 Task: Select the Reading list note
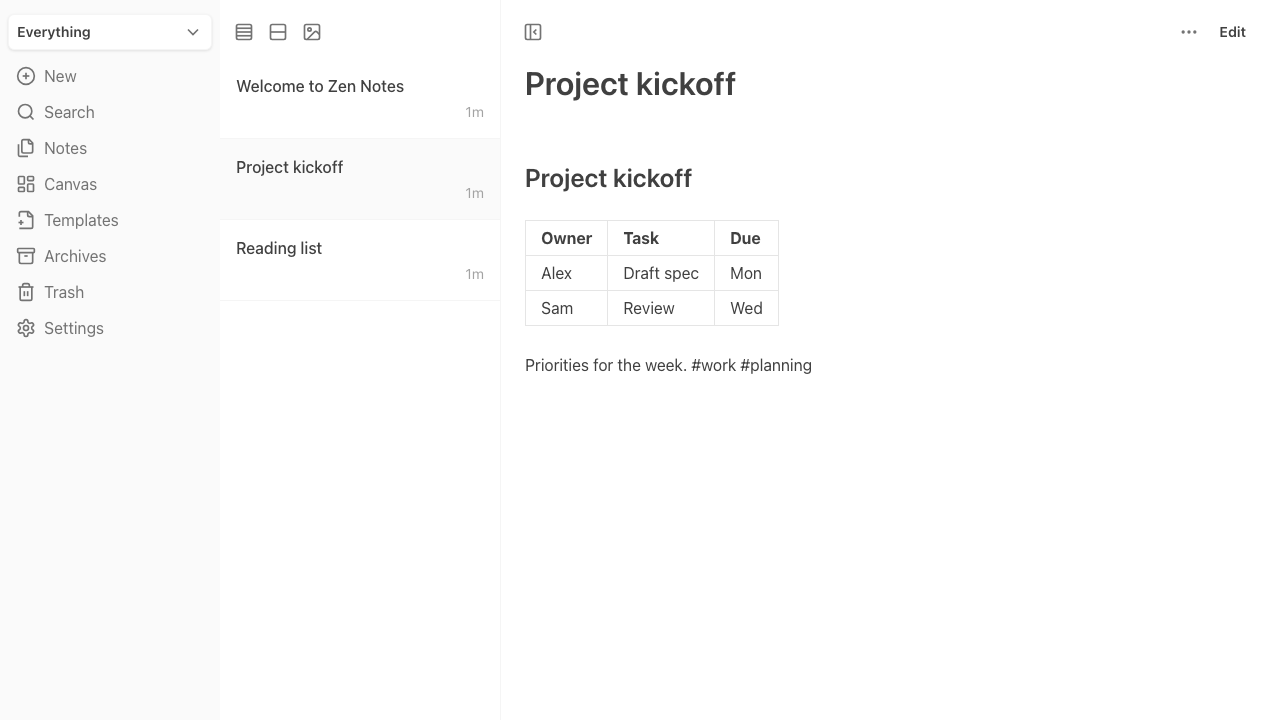pyautogui.click(x=360, y=260)
